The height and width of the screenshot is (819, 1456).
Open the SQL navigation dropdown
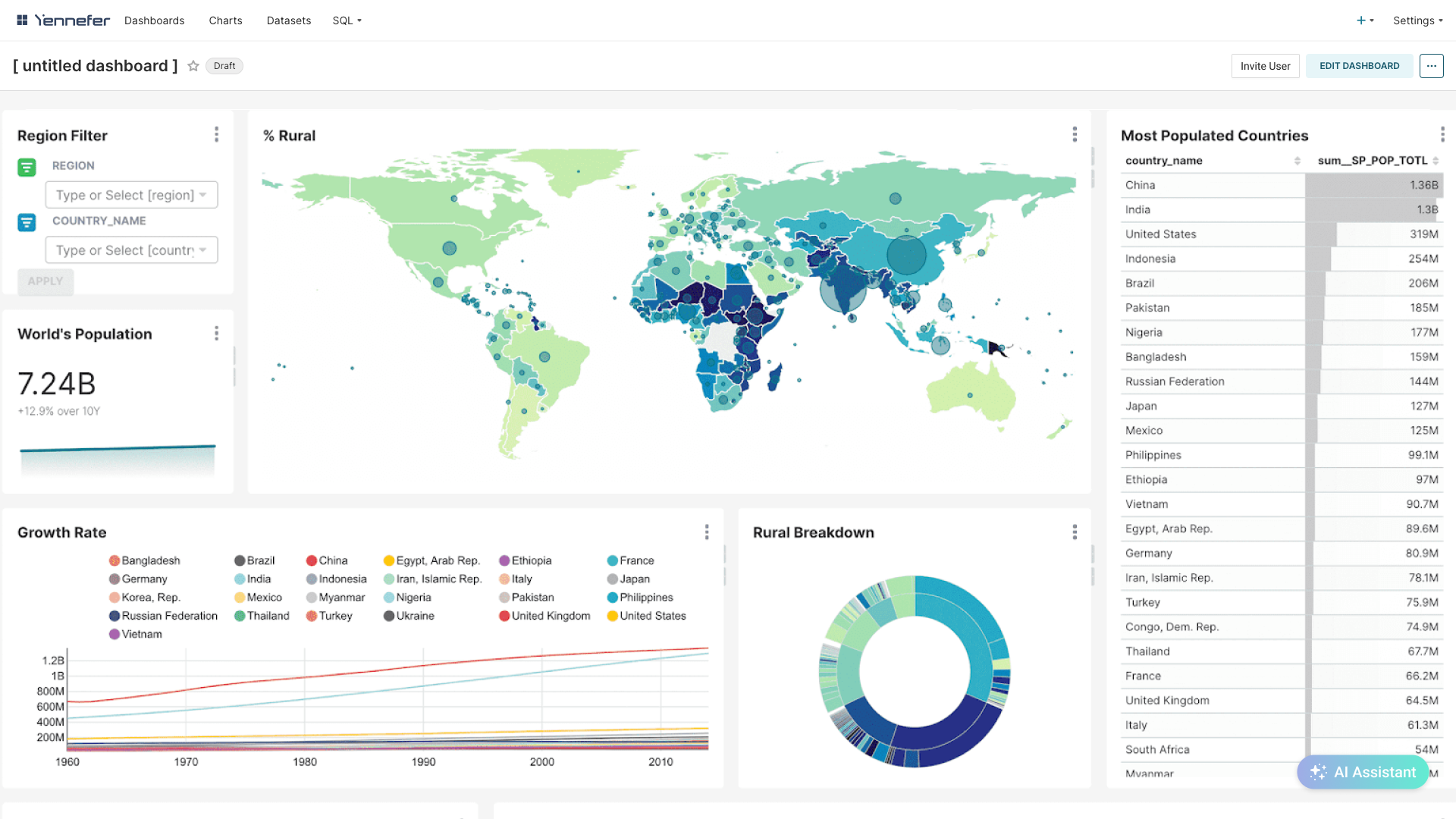[x=347, y=20]
